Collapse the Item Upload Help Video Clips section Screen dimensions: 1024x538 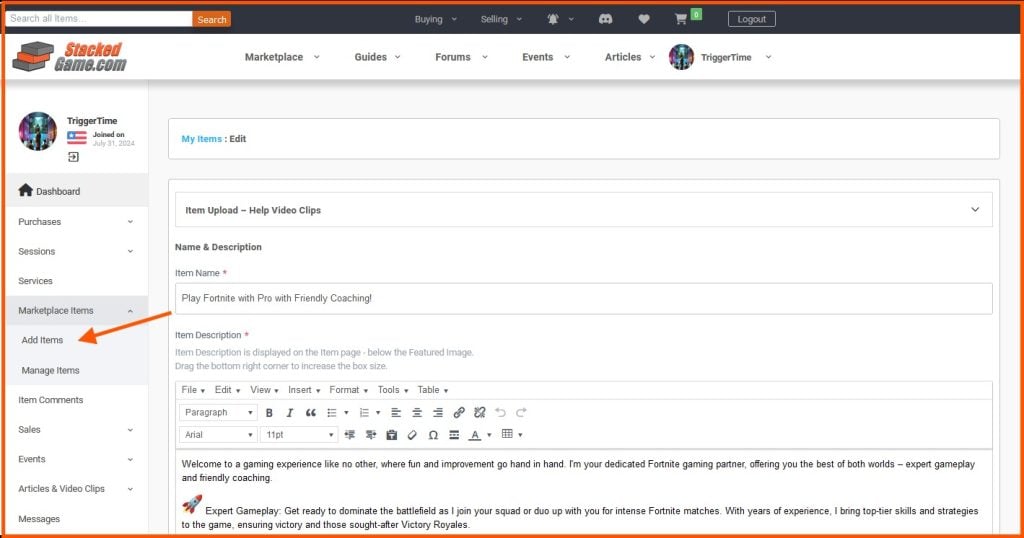975,210
